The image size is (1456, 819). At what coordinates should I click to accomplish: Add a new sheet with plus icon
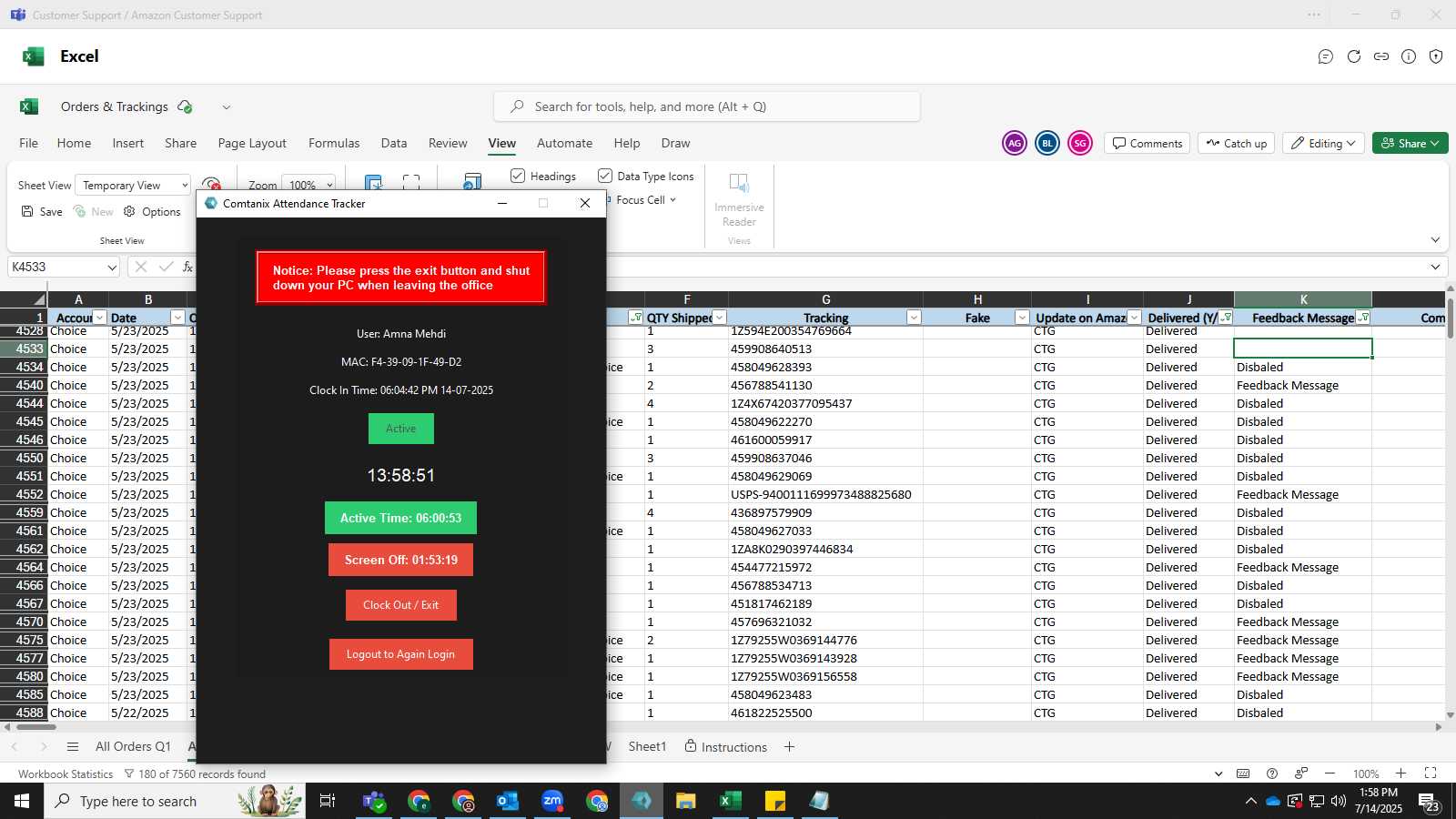point(789,747)
